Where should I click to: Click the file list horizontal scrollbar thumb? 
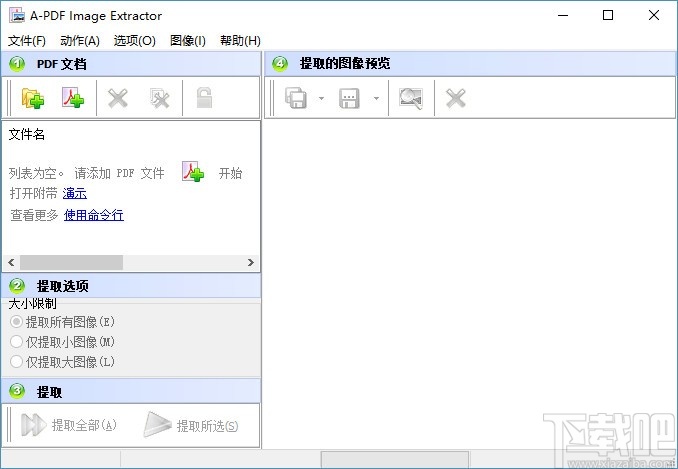[71, 262]
